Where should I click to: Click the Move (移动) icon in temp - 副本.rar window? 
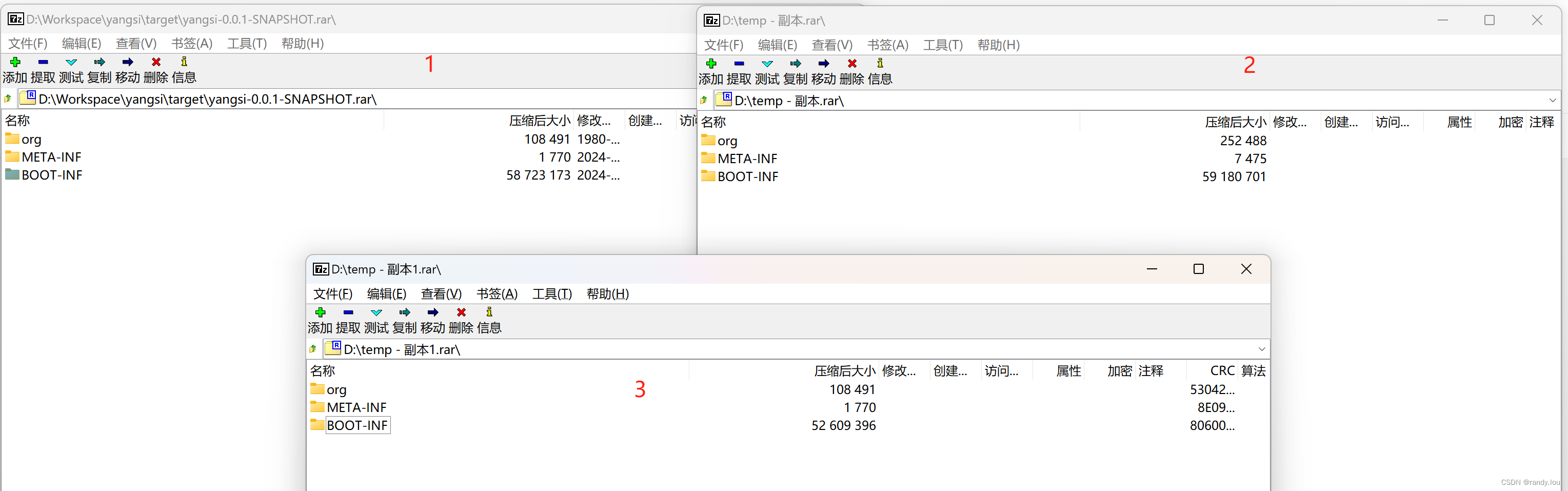824,63
